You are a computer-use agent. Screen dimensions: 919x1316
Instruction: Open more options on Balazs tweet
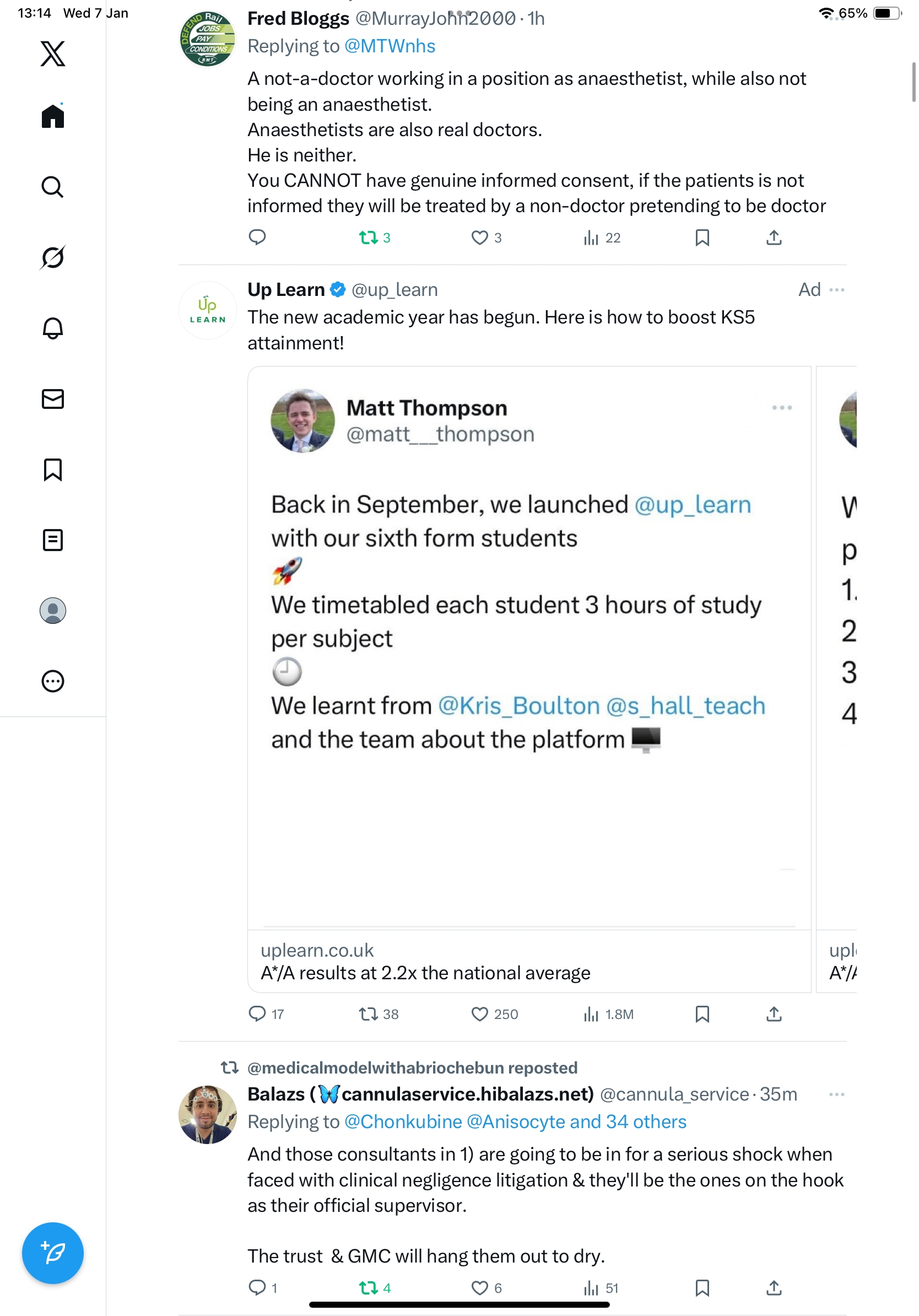836,1094
